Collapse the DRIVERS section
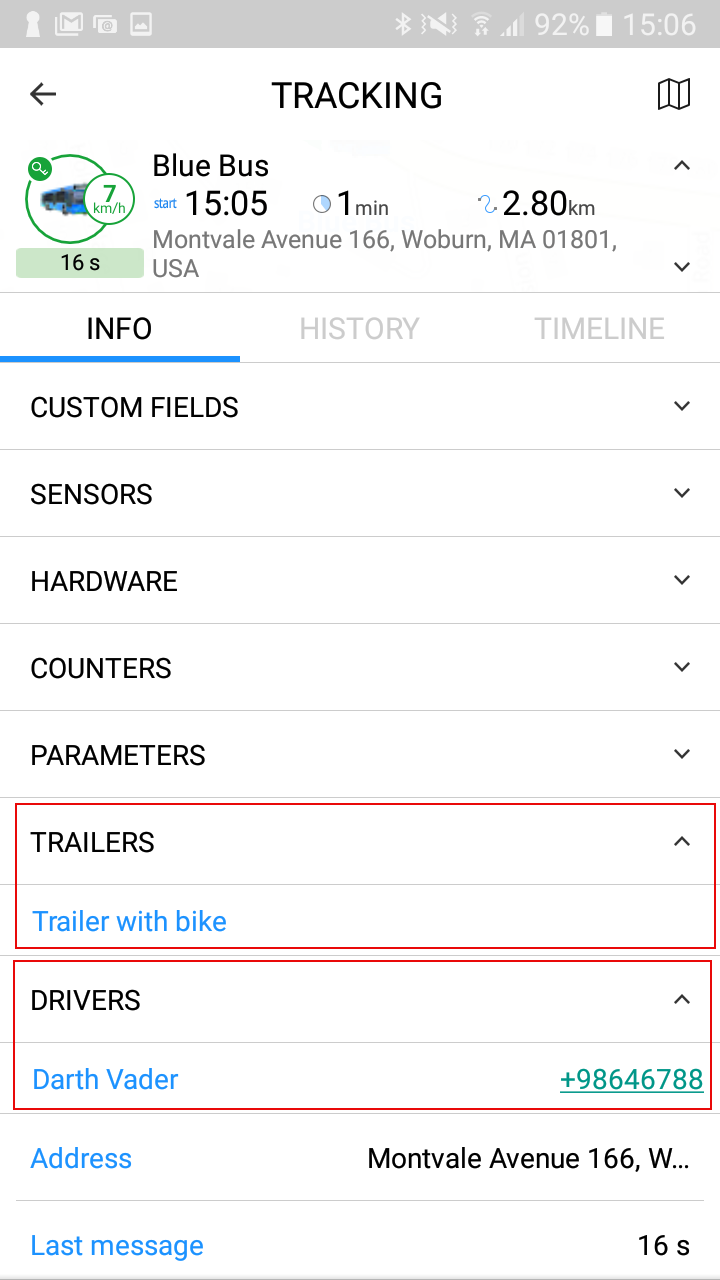Viewport: 720px width, 1280px height. 682,1000
